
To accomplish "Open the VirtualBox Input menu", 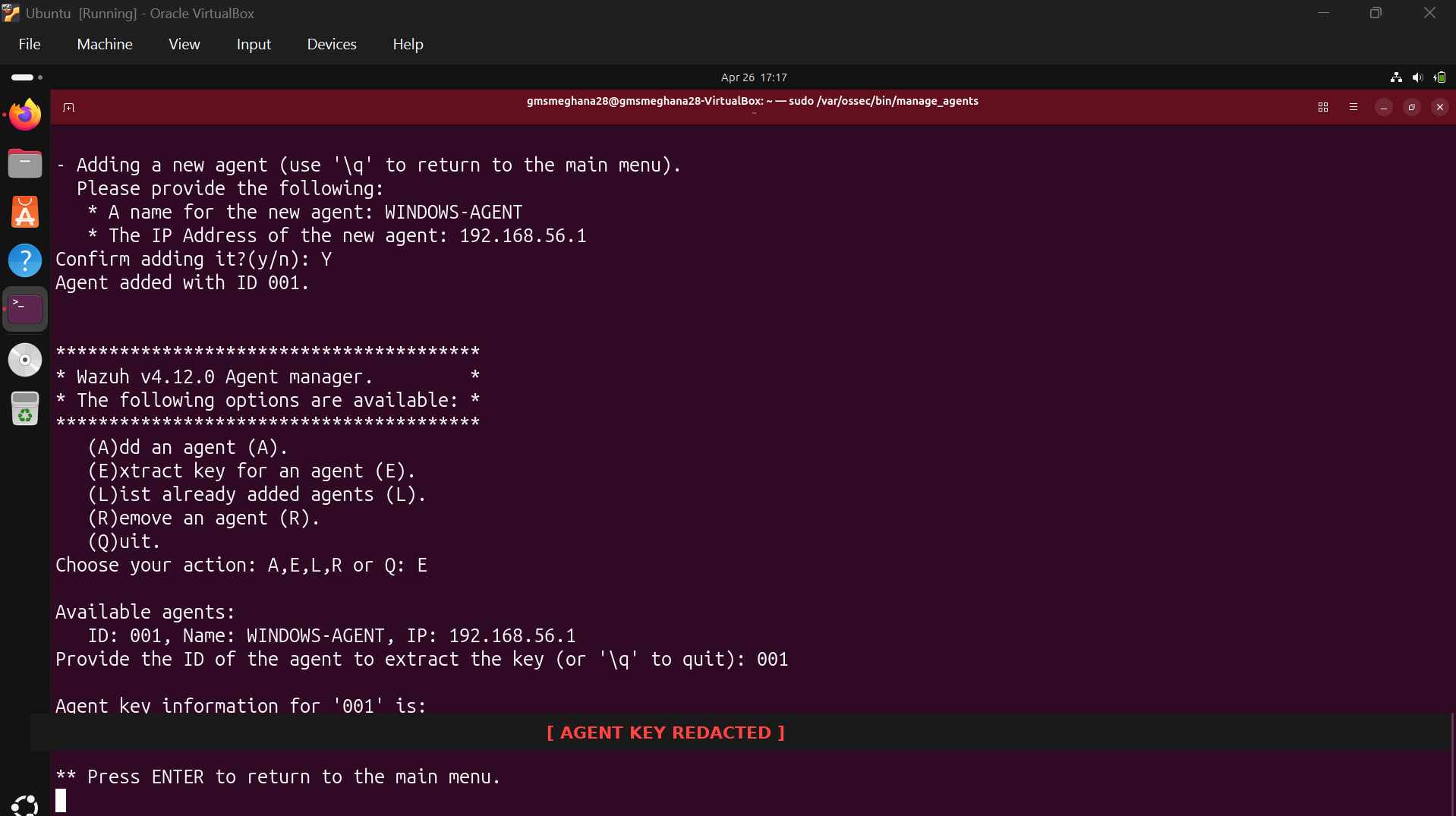I will [x=254, y=44].
